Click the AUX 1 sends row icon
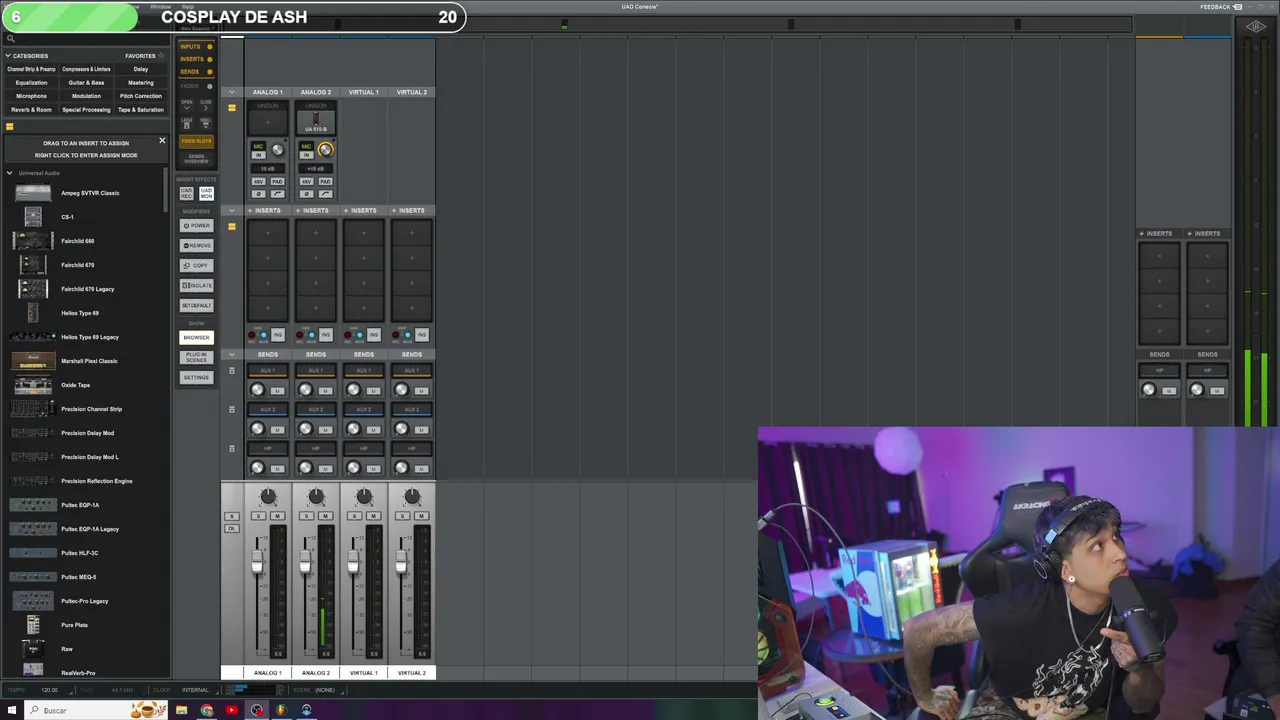 point(232,371)
